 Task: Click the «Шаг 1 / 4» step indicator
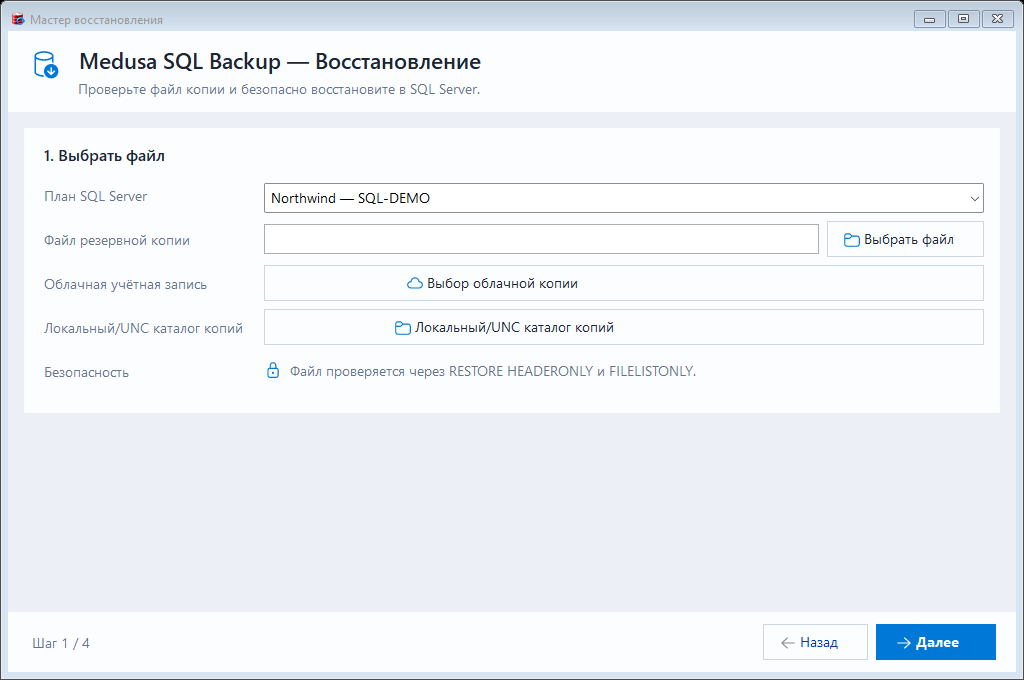(x=61, y=643)
